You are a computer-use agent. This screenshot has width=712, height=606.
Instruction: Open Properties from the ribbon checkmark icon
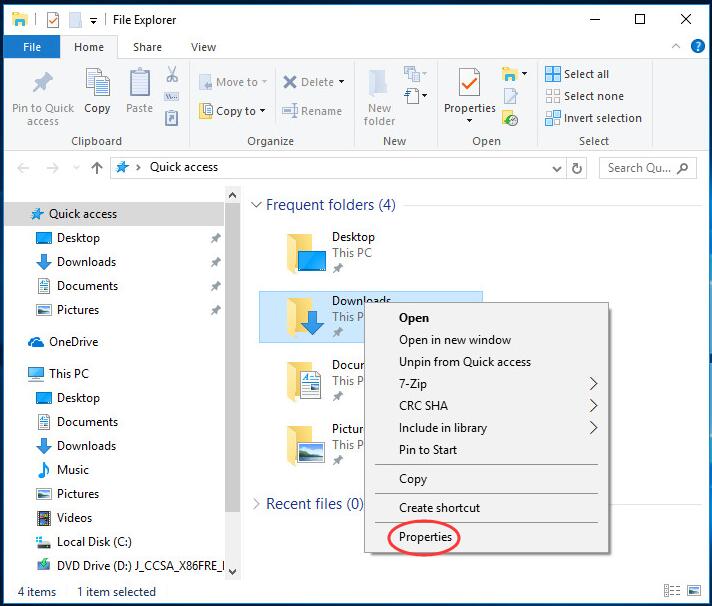click(x=469, y=83)
